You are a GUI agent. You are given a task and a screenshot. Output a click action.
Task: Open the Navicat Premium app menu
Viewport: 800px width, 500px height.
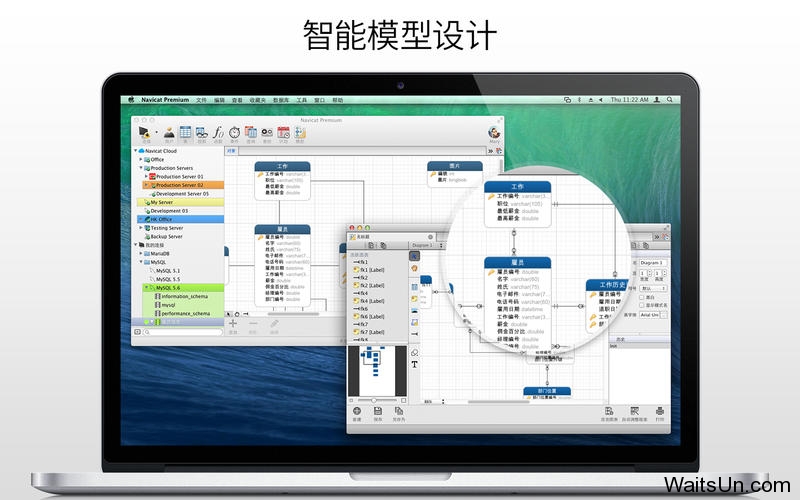pos(165,100)
